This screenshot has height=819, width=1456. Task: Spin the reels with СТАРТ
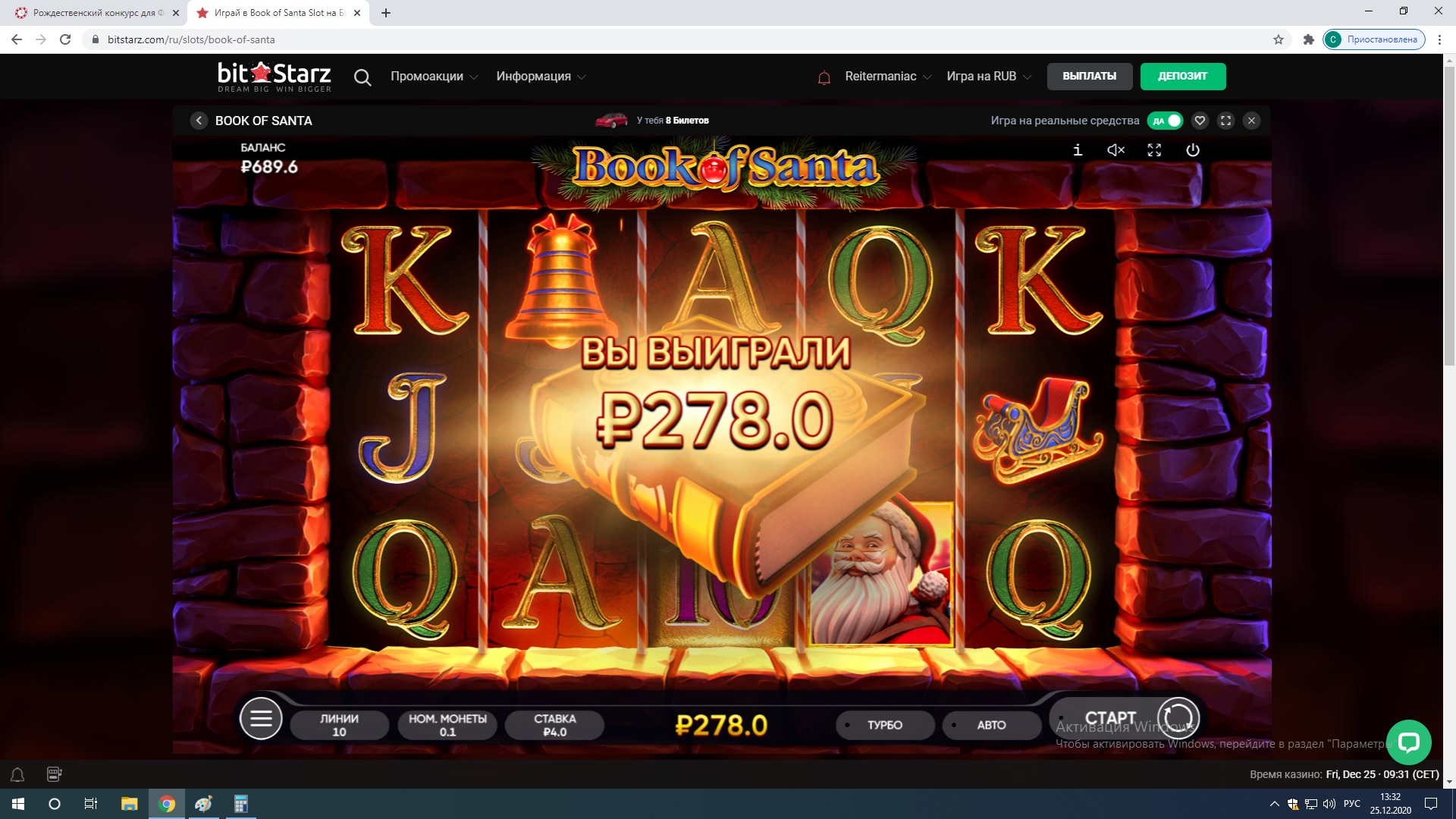coord(1125,718)
